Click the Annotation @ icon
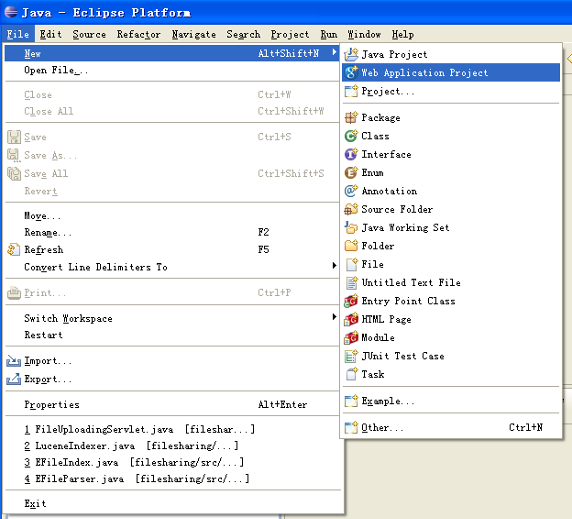Screen dimensions: 572x519 pos(351,190)
